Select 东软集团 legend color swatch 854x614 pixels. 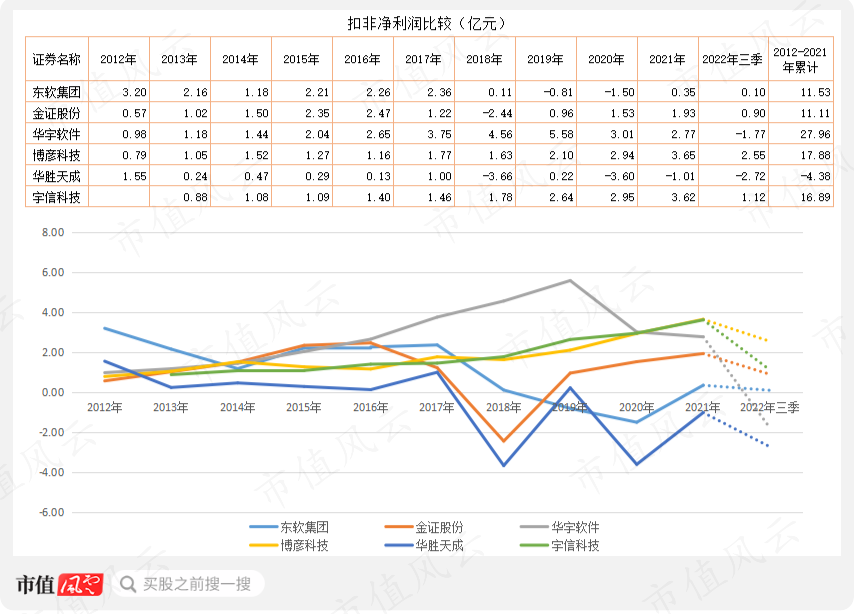point(264,527)
